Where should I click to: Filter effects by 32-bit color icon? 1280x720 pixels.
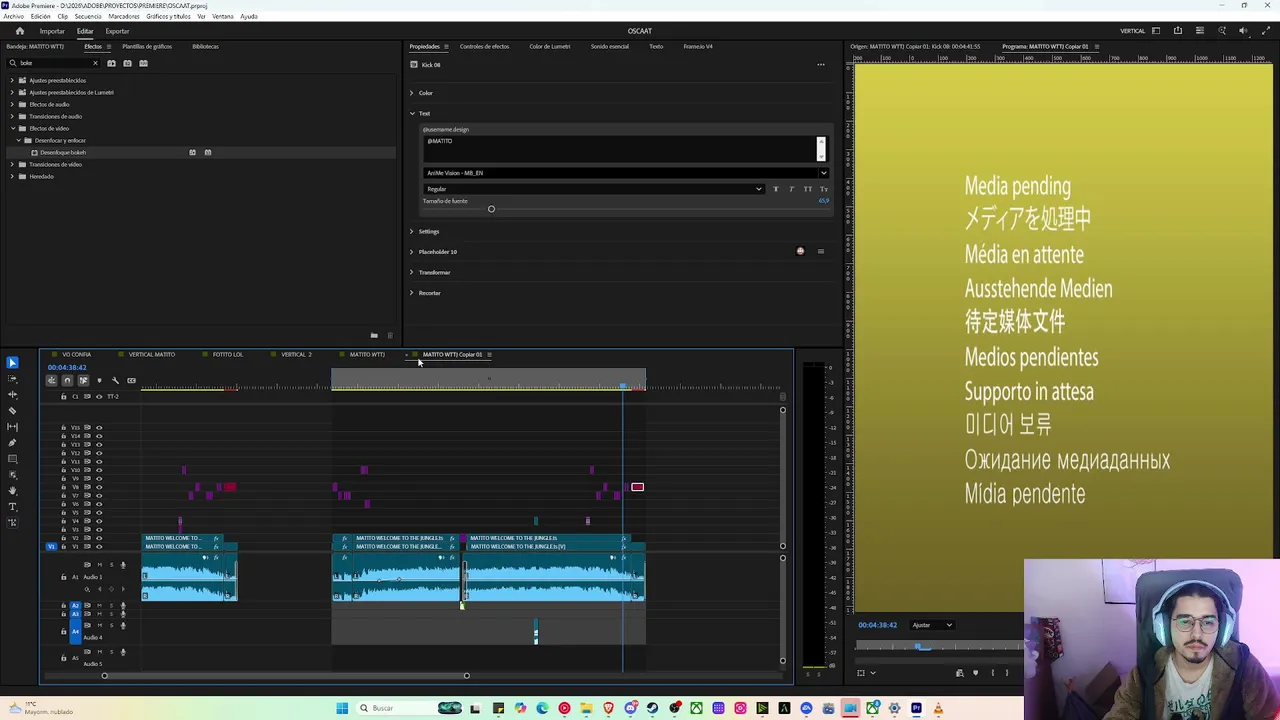pos(127,63)
